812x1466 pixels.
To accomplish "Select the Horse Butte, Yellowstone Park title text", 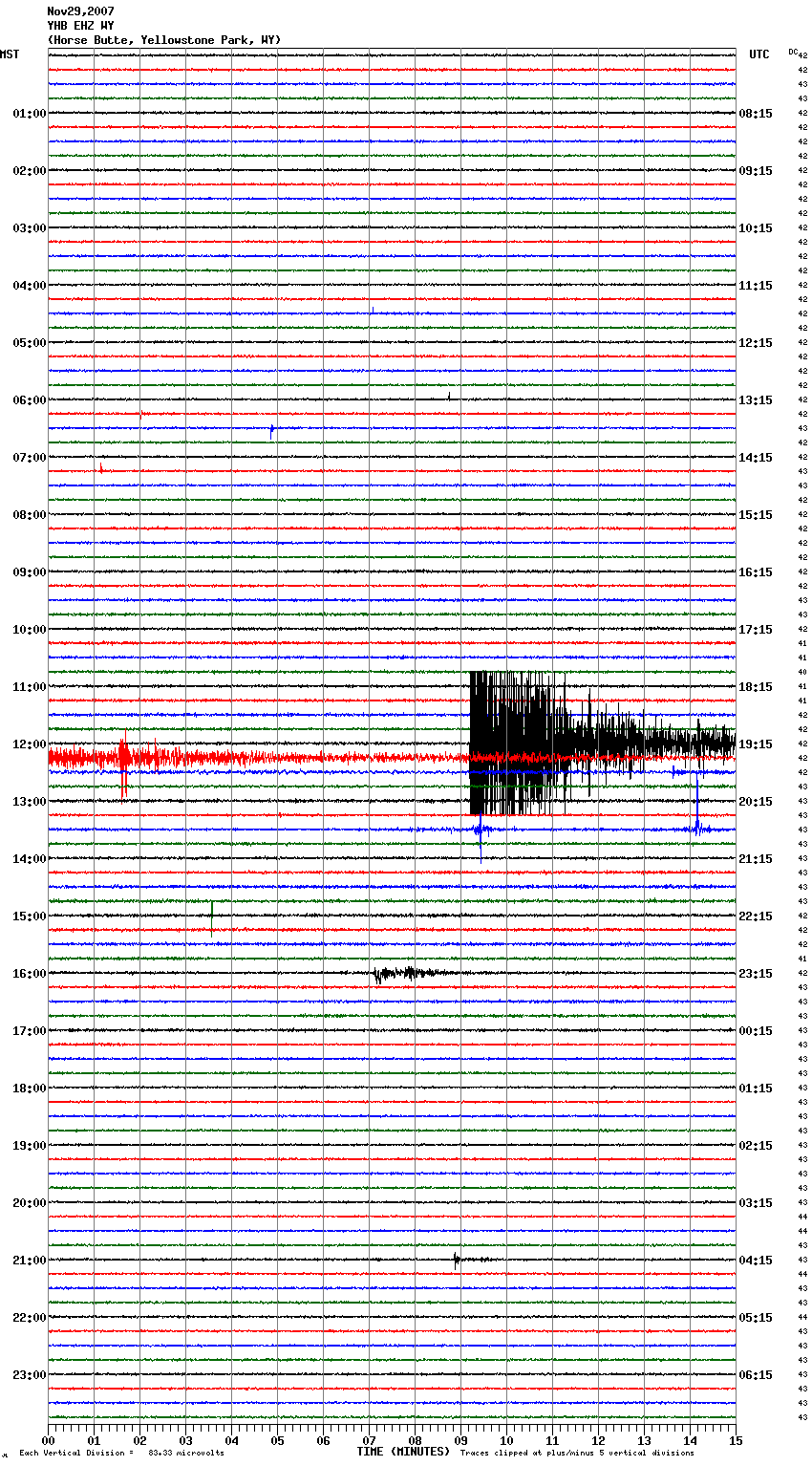I will [x=164, y=40].
